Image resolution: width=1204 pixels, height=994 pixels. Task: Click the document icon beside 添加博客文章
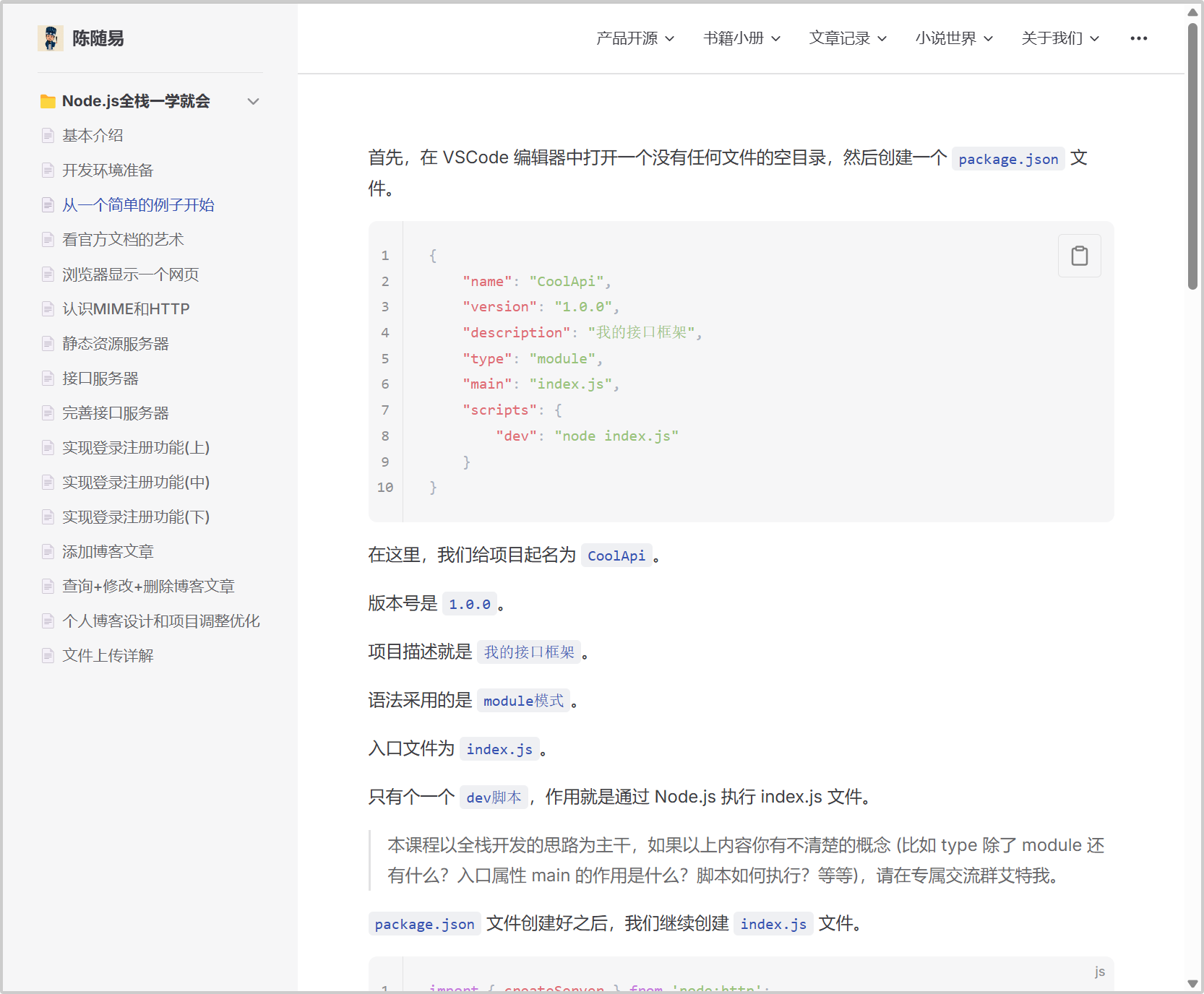click(x=48, y=552)
